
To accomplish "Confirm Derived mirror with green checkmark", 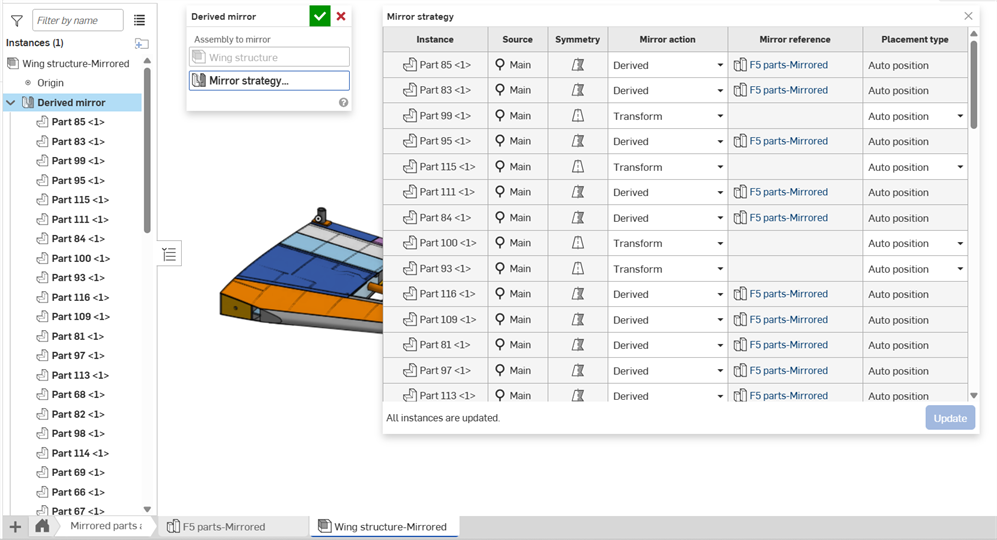I will (x=319, y=16).
